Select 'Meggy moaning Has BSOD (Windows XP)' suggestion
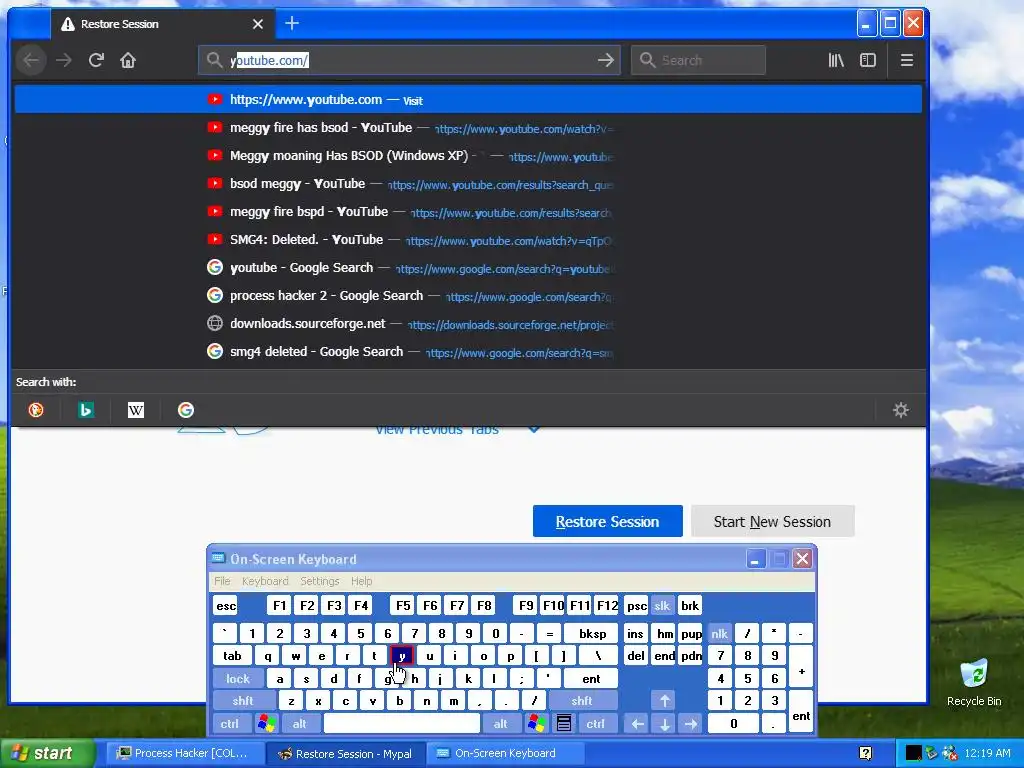Screen dimensions: 1024x768 [468, 155]
